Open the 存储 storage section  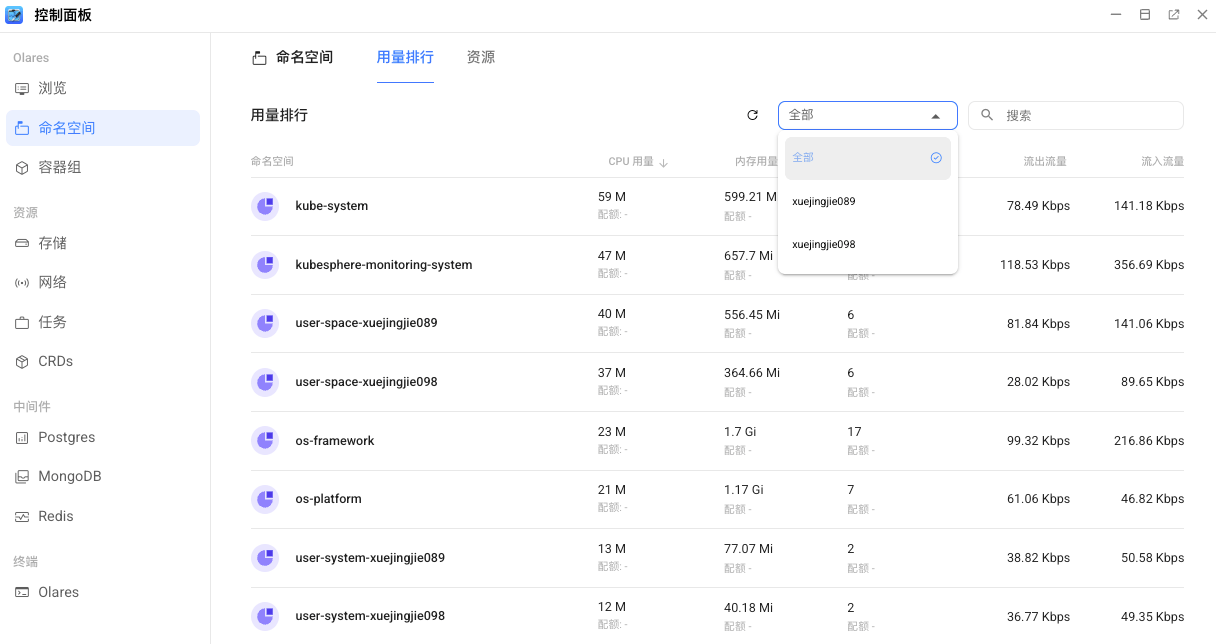(x=52, y=243)
